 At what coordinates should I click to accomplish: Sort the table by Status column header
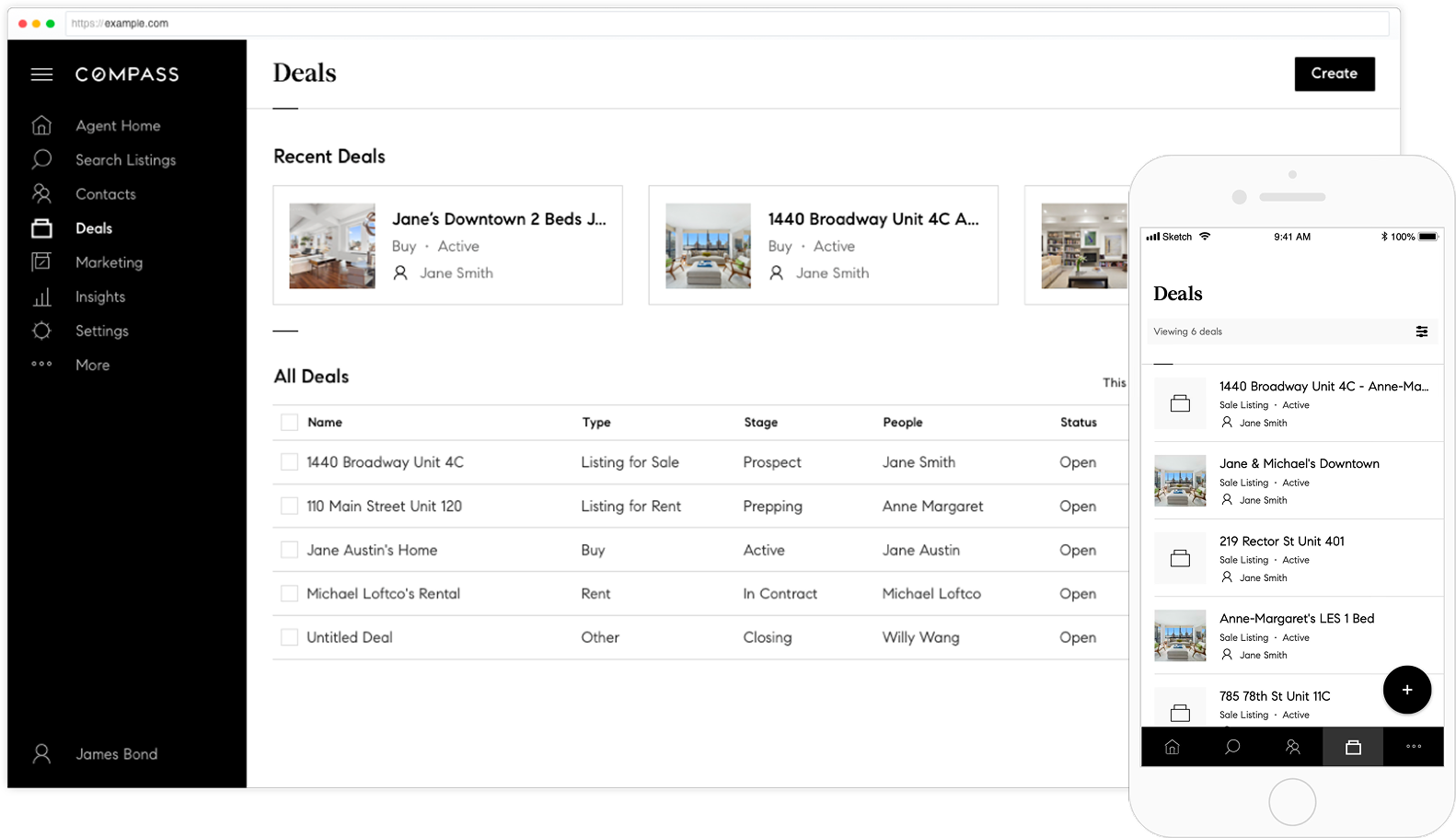[1078, 423]
